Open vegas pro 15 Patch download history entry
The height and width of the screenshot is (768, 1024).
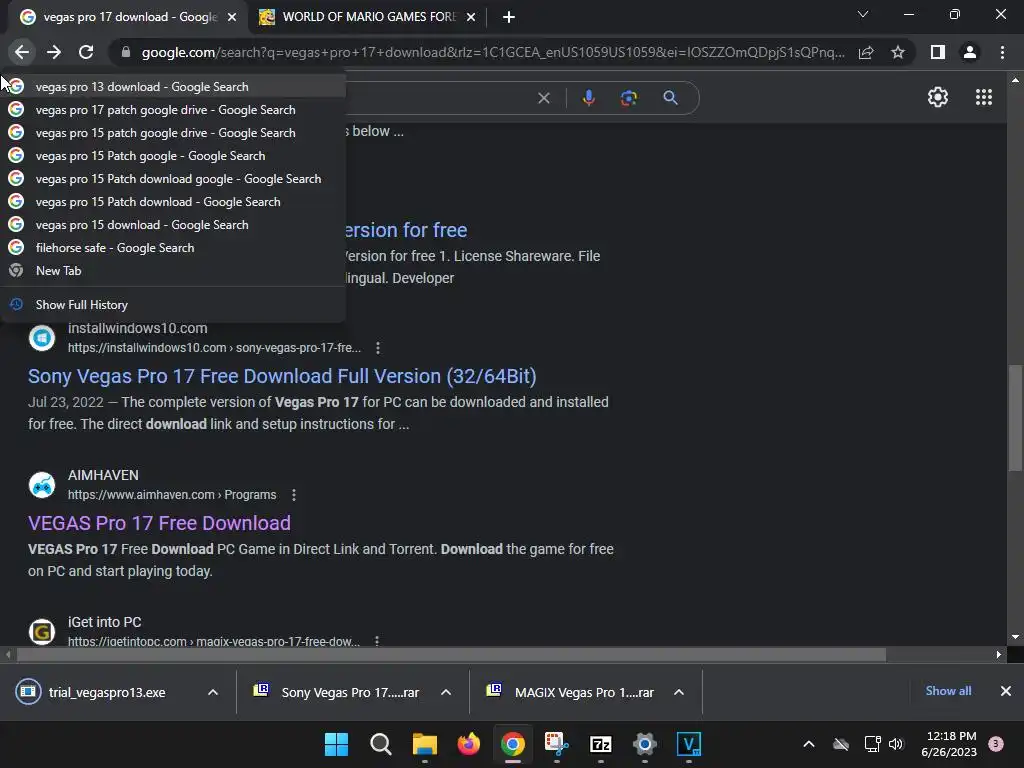point(174,202)
